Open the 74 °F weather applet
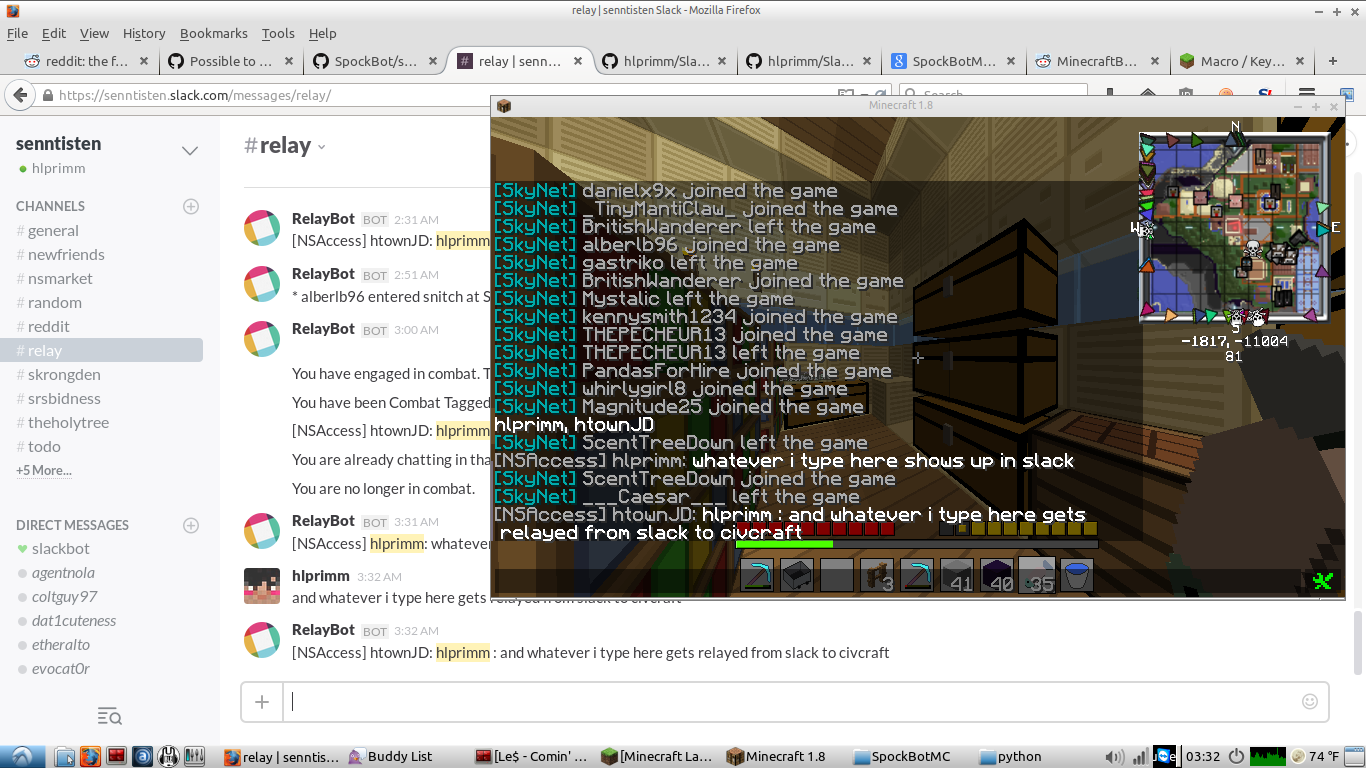The height and width of the screenshot is (768, 1366). [x=1316, y=756]
